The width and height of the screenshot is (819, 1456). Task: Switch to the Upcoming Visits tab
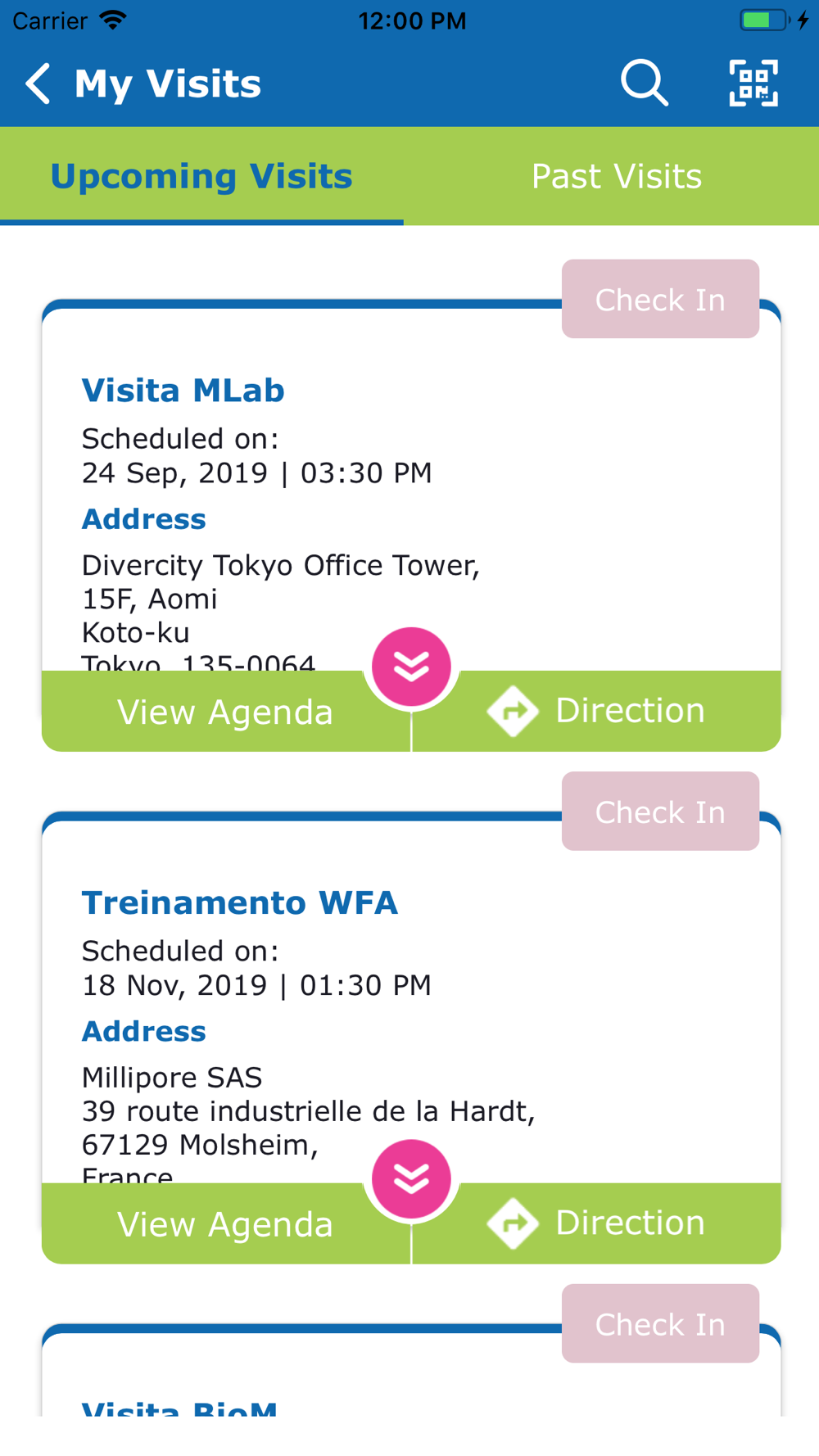(x=201, y=176)
